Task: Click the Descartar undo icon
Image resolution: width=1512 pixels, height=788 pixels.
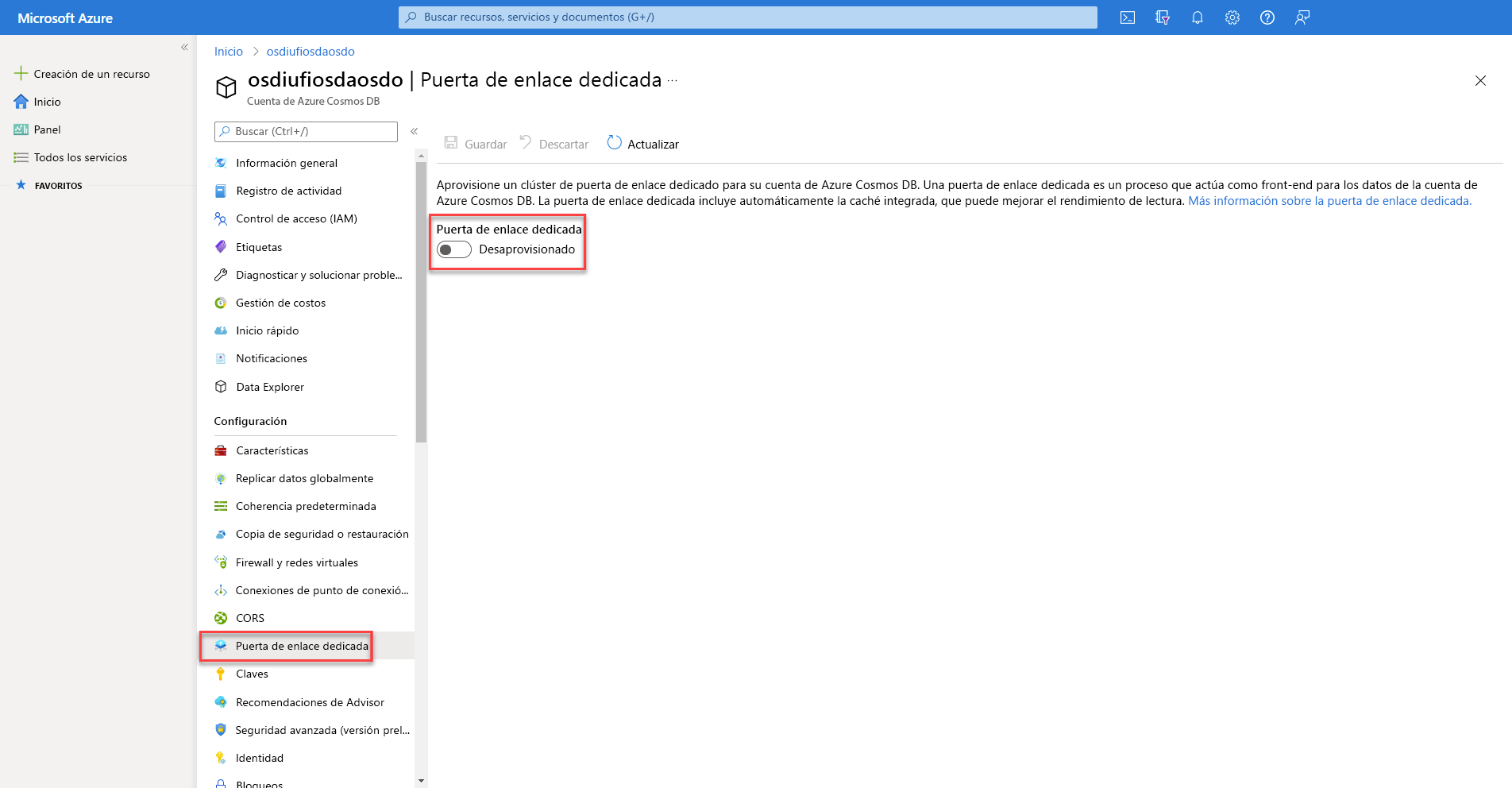Action: tap(526, 143)
